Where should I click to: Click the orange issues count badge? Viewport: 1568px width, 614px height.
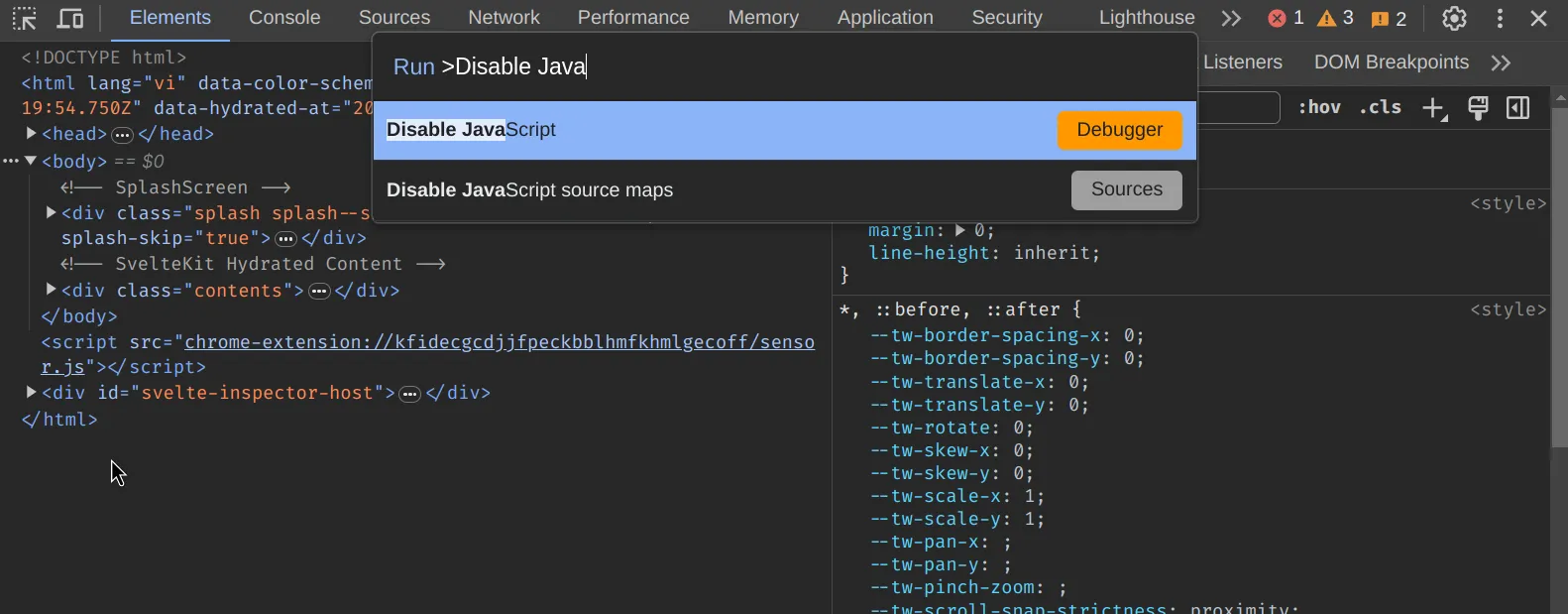click(x=1389, y=18)
